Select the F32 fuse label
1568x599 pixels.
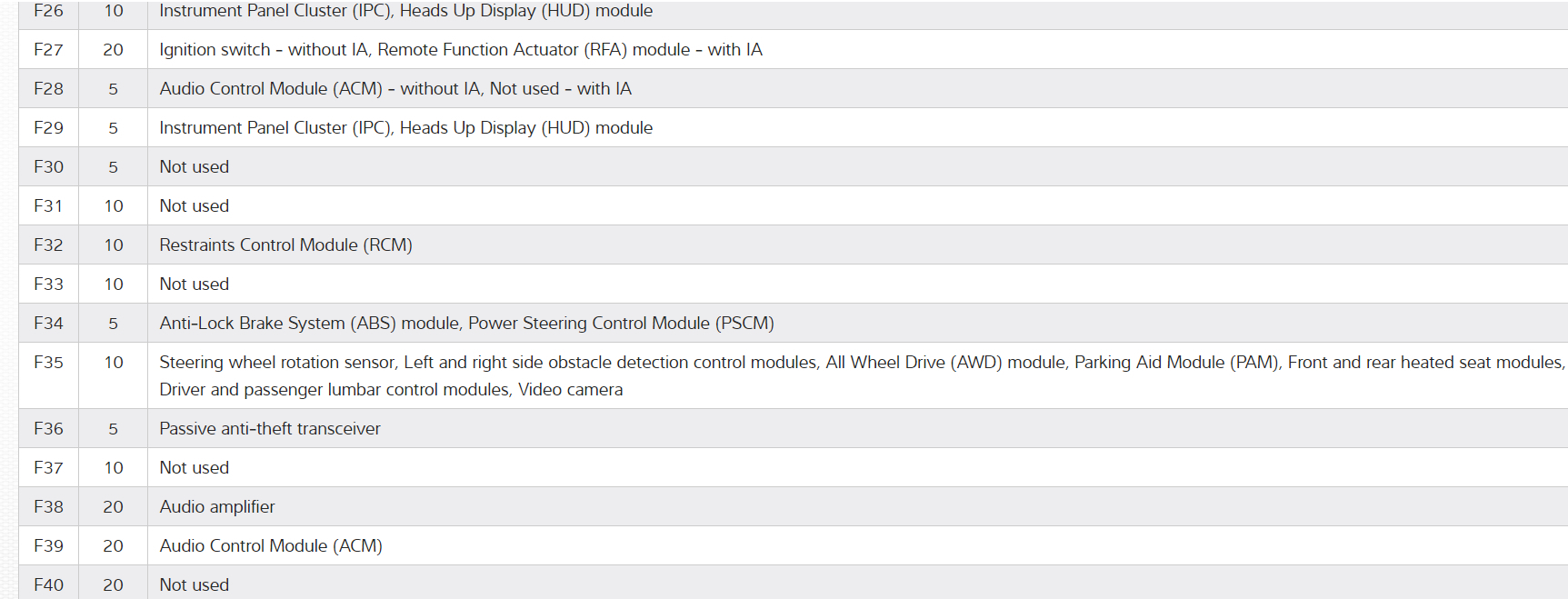[x=48, y=245]
